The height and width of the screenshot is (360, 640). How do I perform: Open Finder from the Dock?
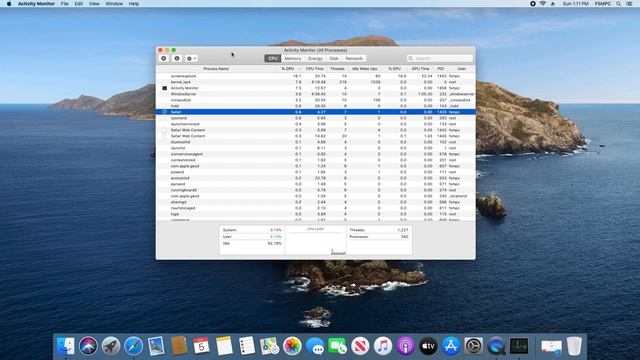coord(66,346)
